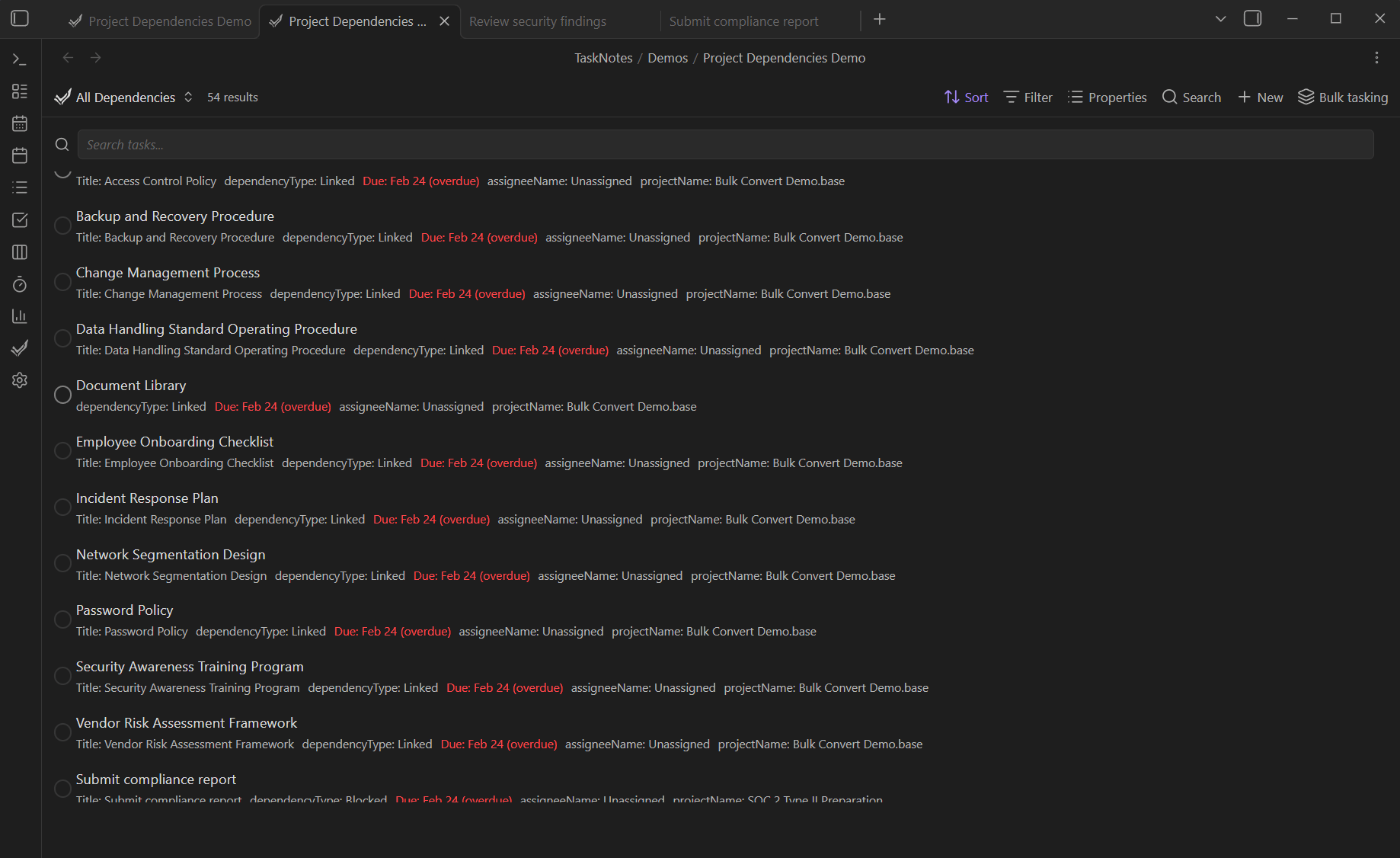Switch to Submit compliance report tab

coord(743,21)
